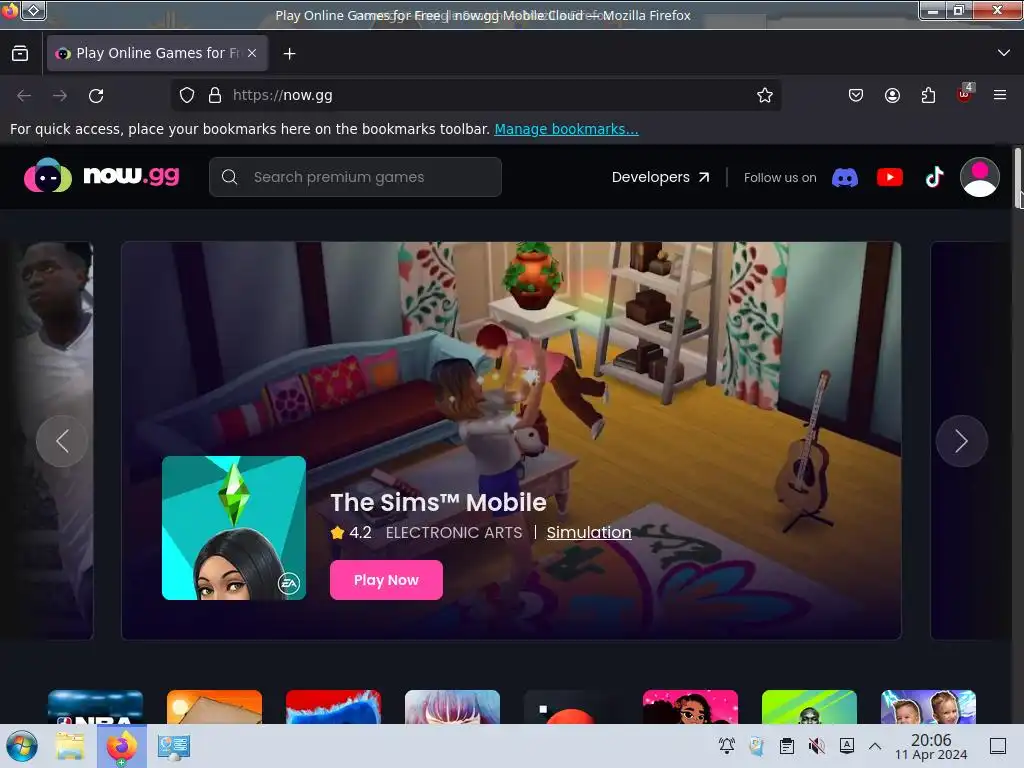This screenshot has width=1024, height=768.
Task: Expand the list all tabs chevron
Action: (x=1004, y=53)
